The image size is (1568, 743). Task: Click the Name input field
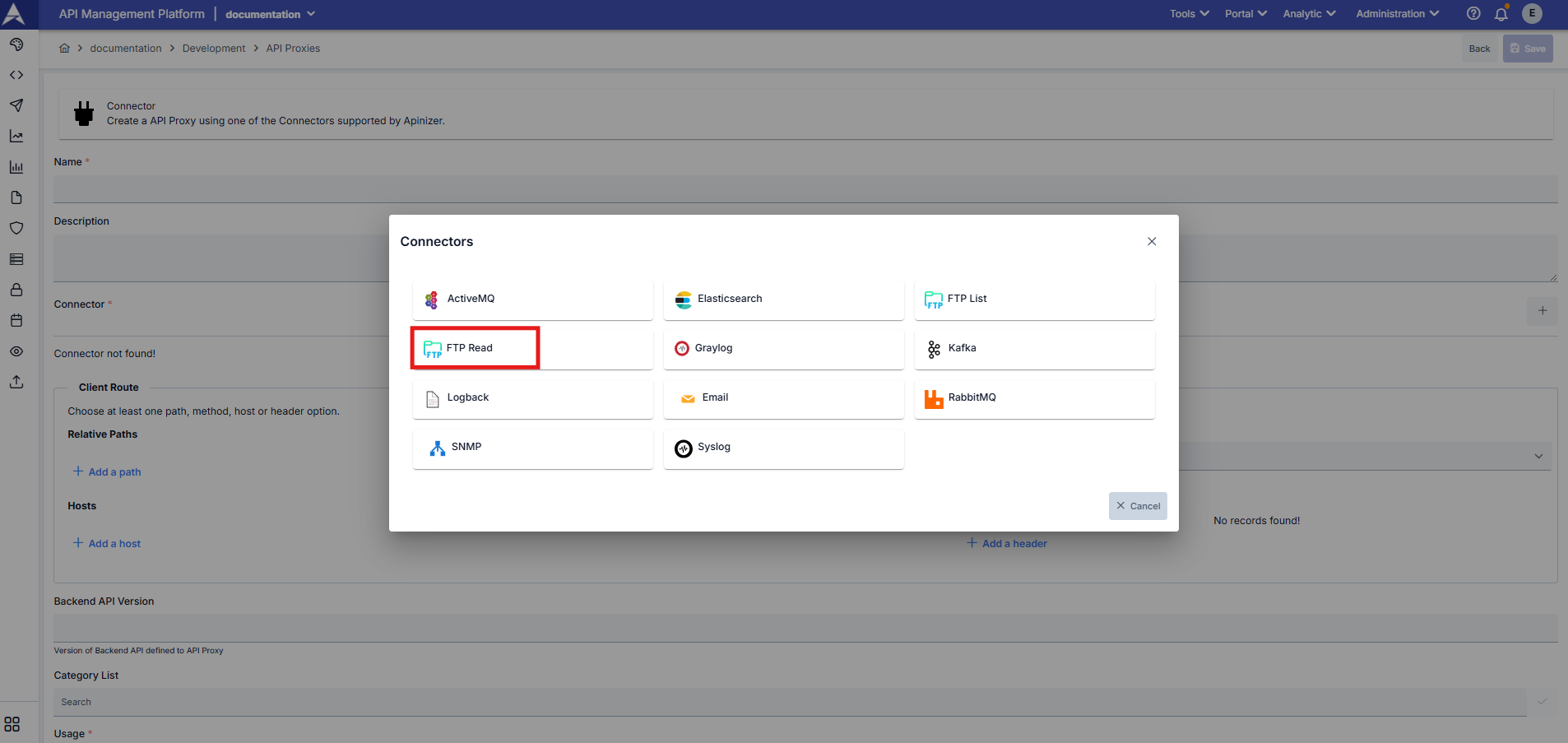click(x=805, y=188)
